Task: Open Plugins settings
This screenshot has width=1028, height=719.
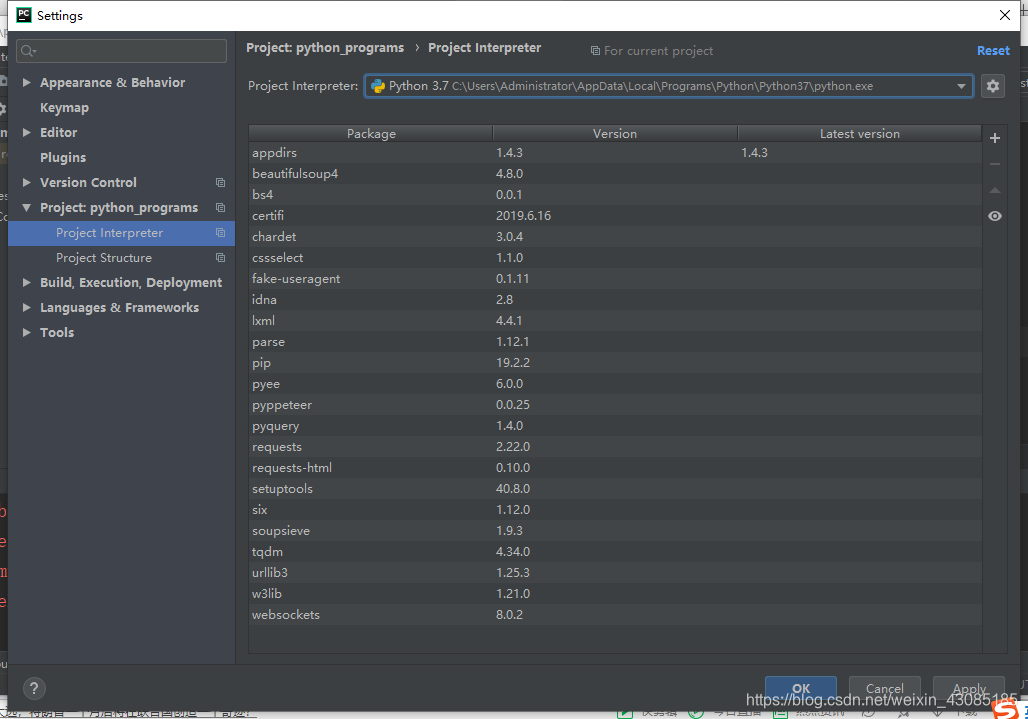Action: 63,157
